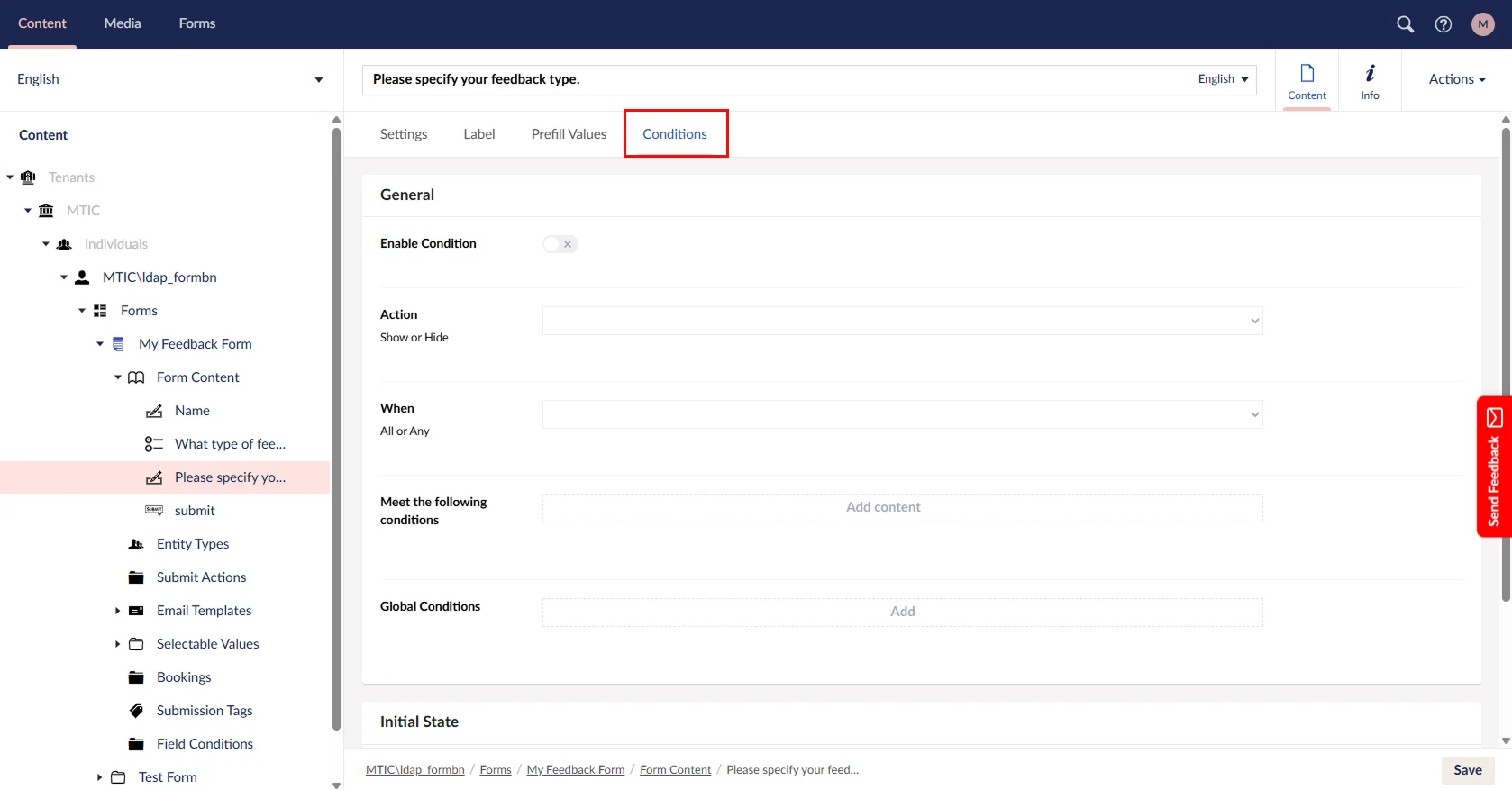Click the Send Feedback side tab
This screenshot has width=1512, height=790.
pos(1493,467)
